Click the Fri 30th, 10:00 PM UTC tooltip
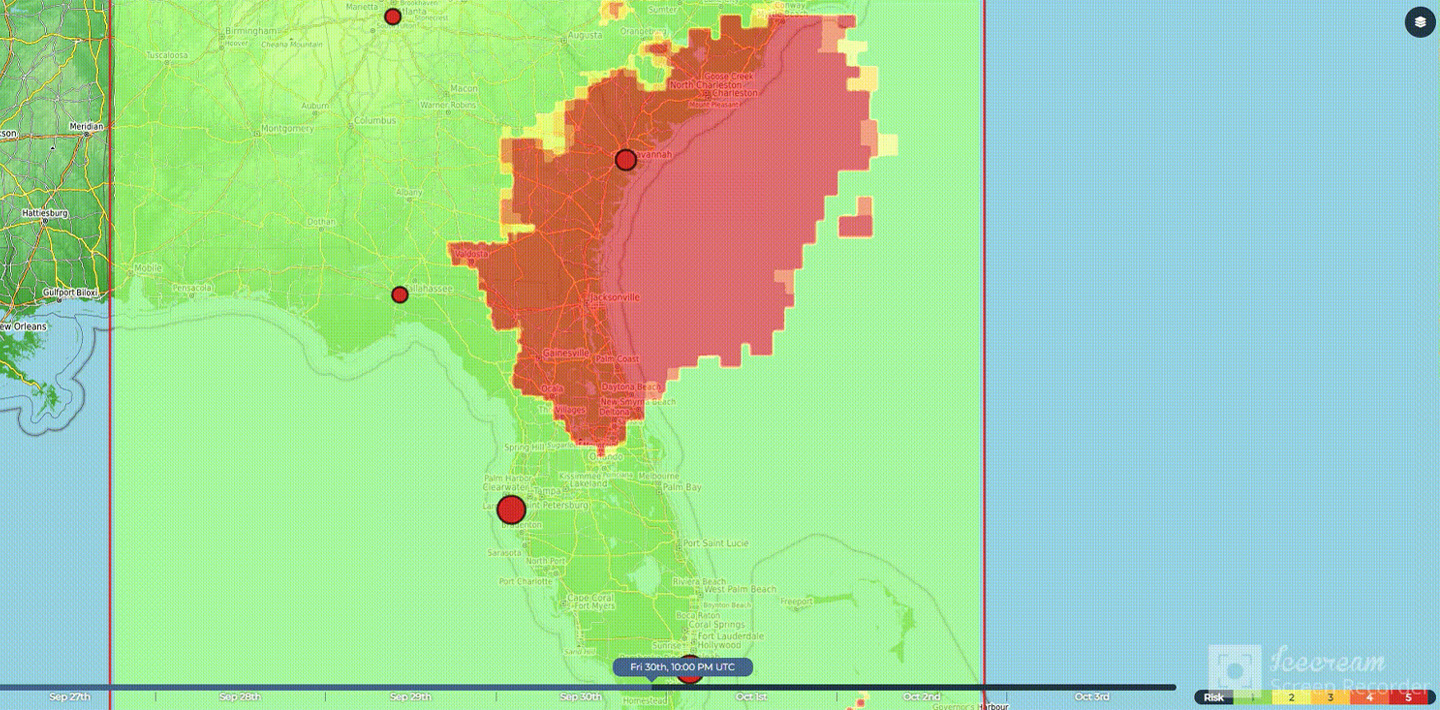Image resolution: width=1440 pixels, height=710 pixels. (x=683, y=667)
